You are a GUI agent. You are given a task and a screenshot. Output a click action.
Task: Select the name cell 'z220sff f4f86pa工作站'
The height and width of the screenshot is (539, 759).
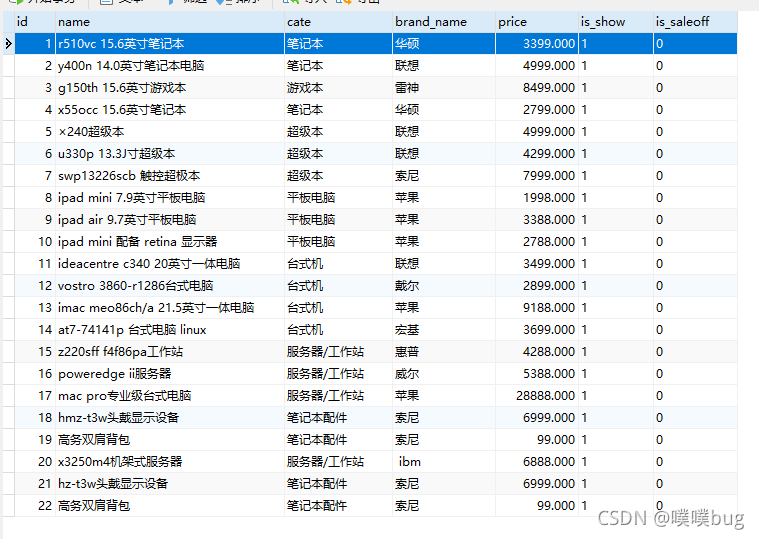pyautogui.click(x=169, y=352)
